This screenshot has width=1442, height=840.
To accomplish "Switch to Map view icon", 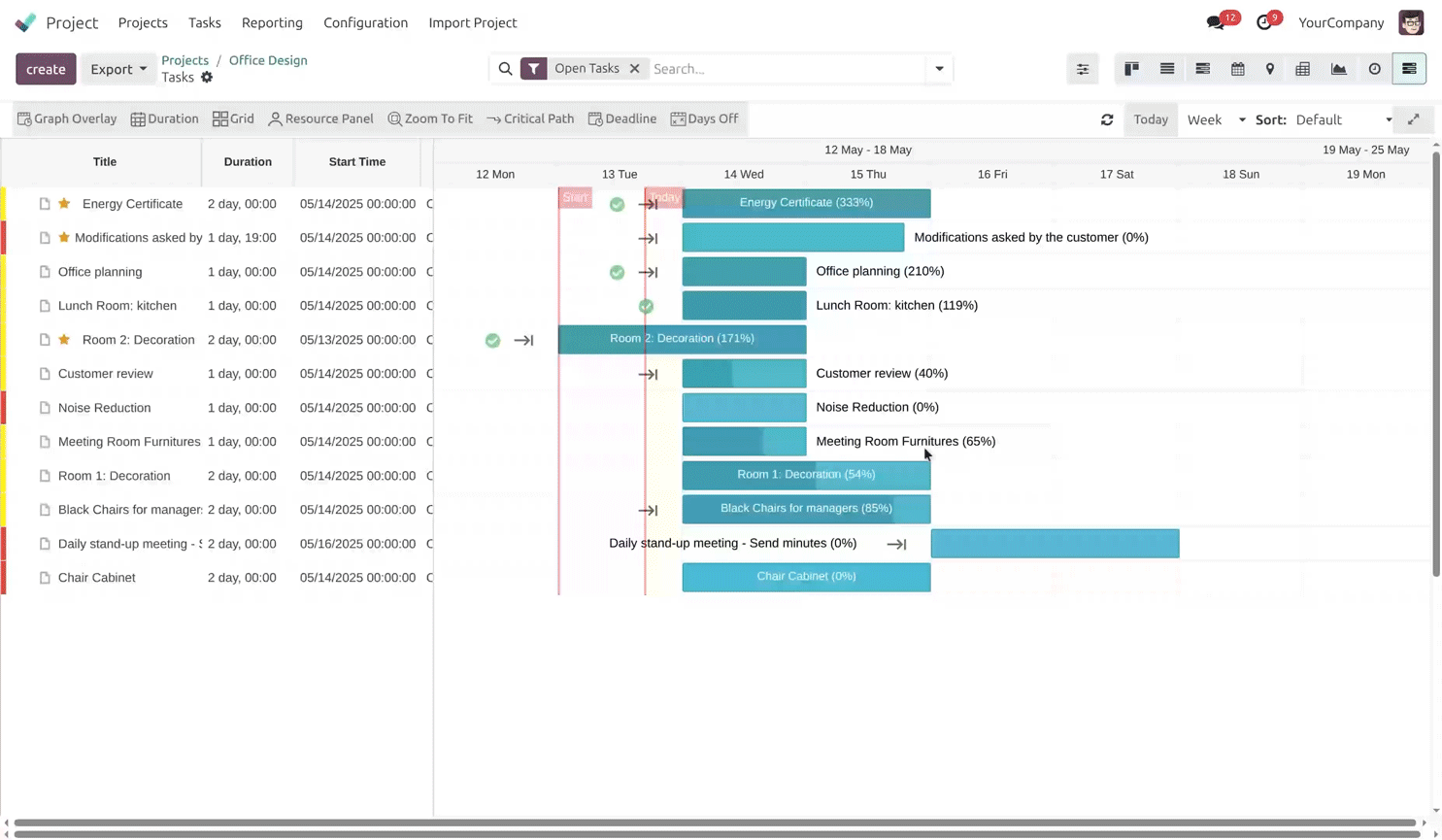I will (1270, 69).
